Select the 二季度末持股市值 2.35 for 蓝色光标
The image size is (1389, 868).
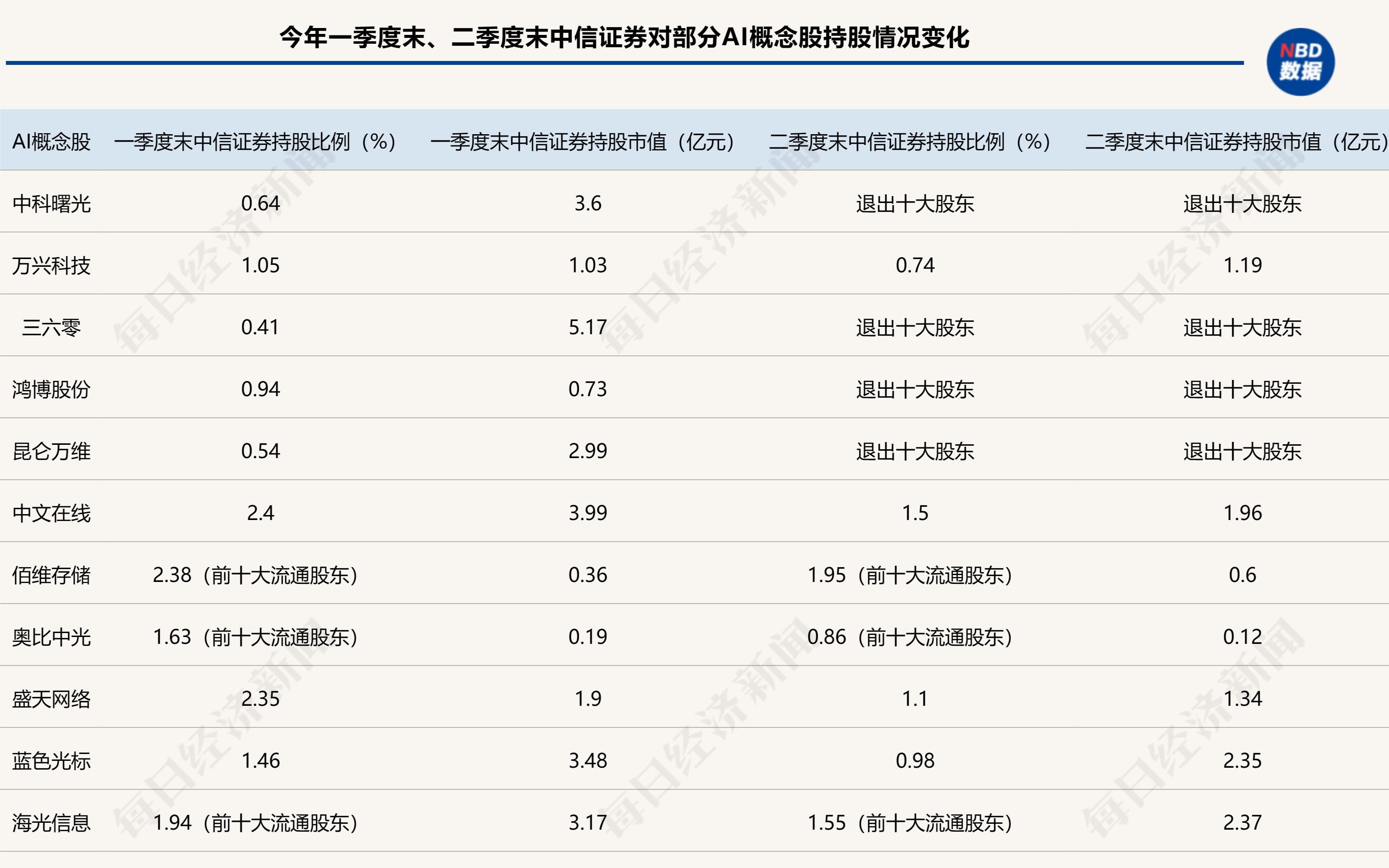pos(1242,761)
